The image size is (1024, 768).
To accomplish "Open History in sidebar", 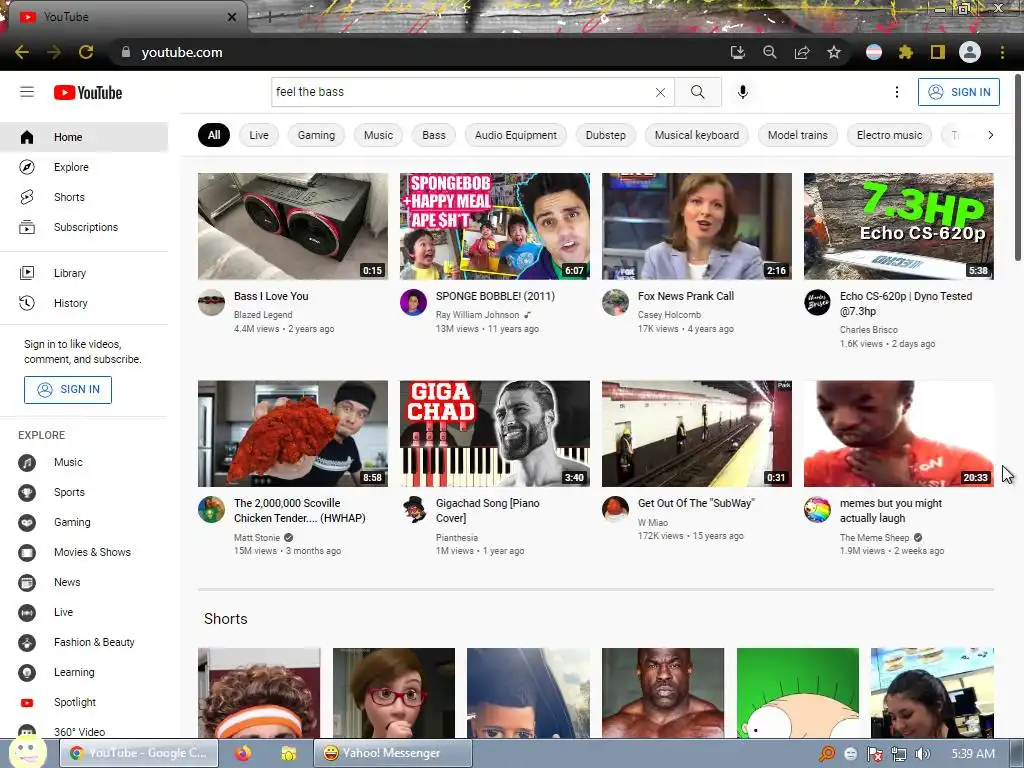I will click(84, 303).
